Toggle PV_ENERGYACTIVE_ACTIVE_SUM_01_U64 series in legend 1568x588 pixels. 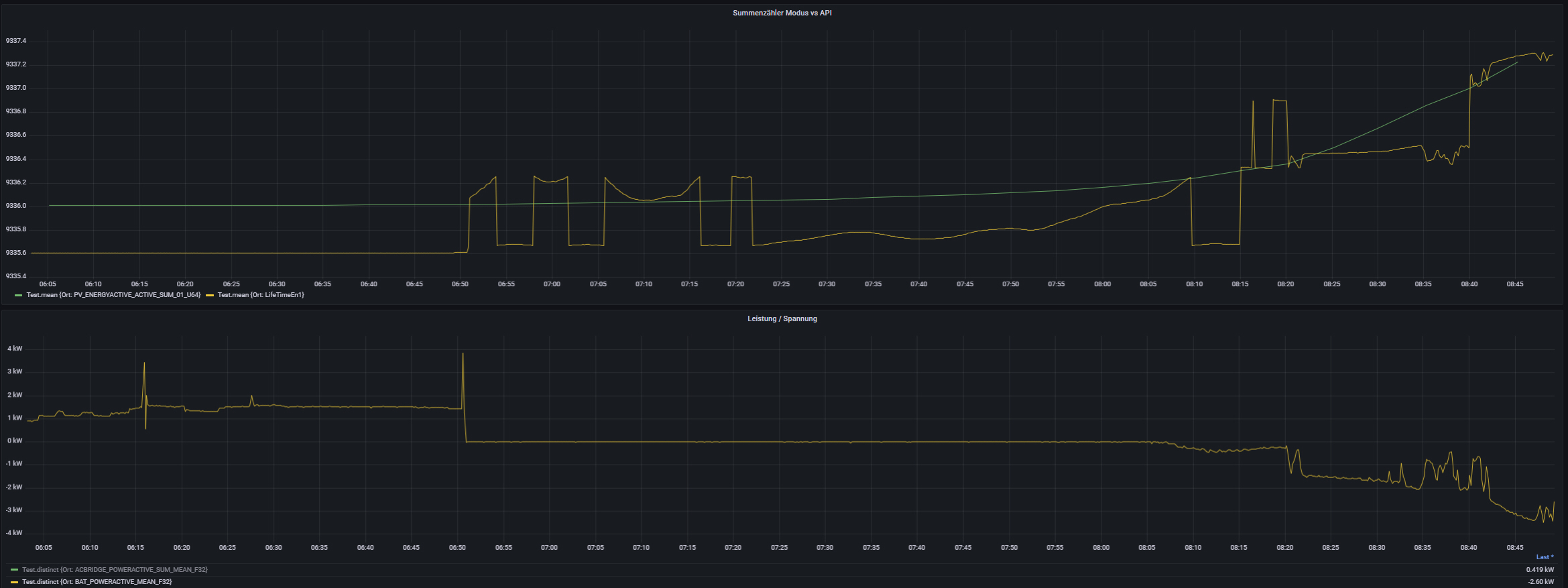[x=113, y=295]
